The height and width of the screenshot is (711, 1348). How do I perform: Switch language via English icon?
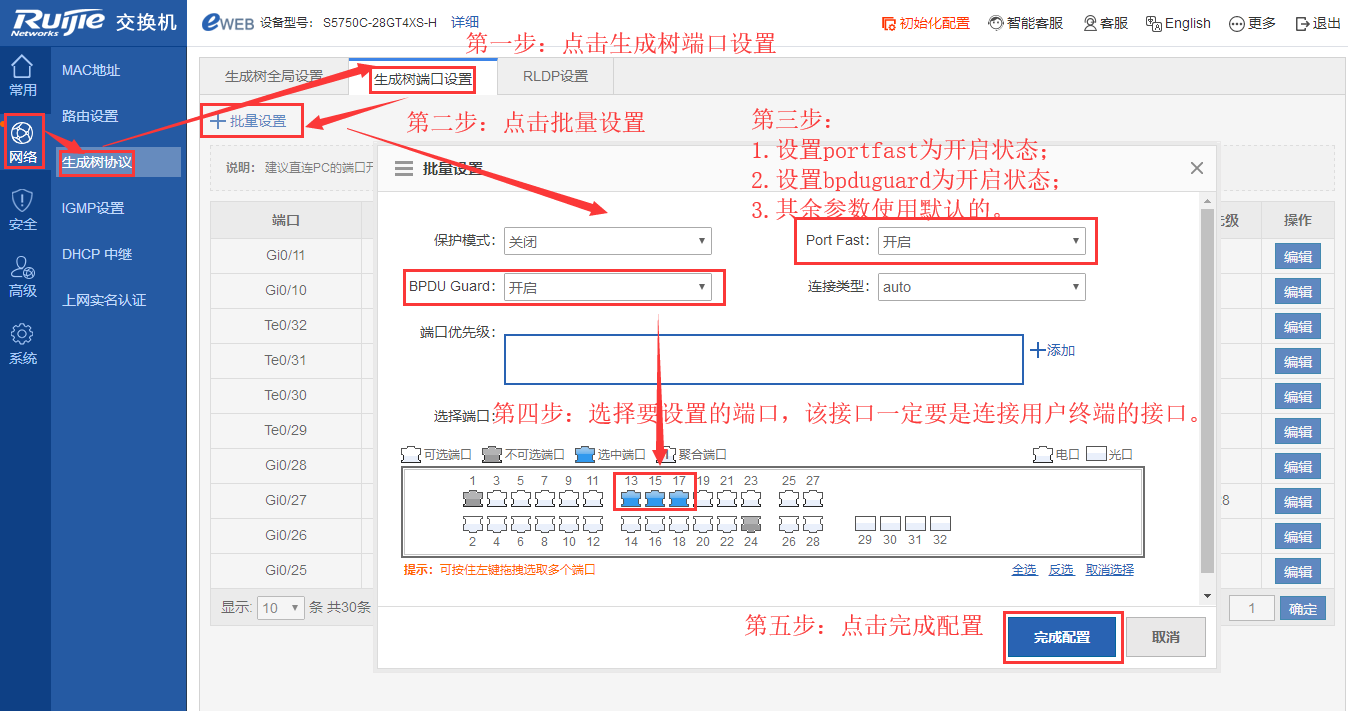click(1153, 23)
